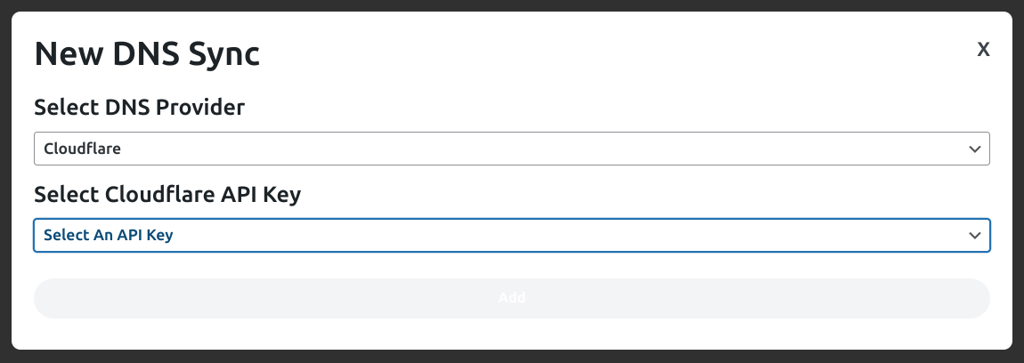Close the New DNS Sync dialog
Image resolution: width=1024 pixels, height=363 pixels.
(983, 50)
